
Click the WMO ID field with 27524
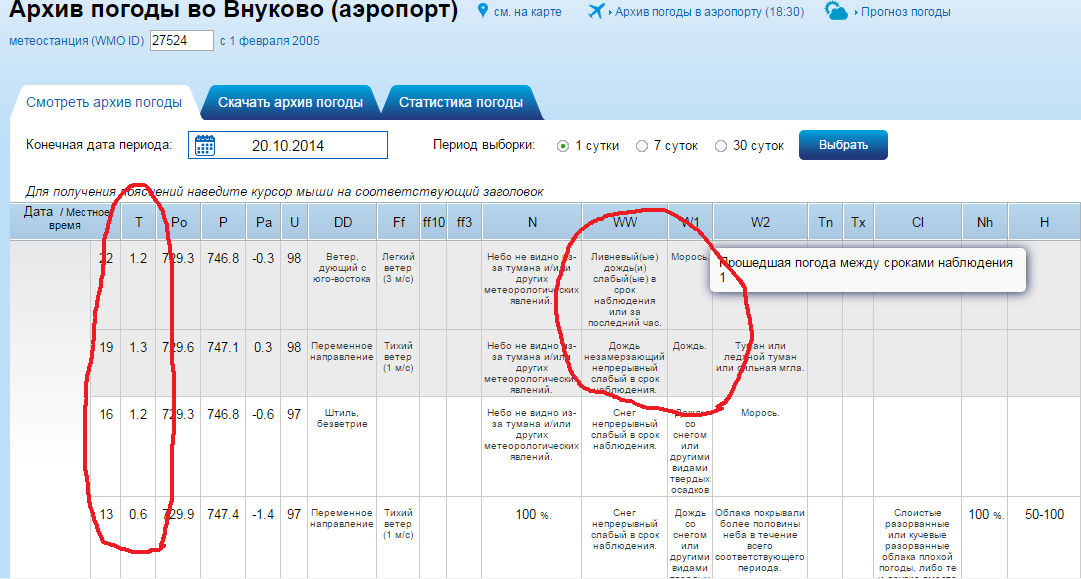pos(182,41)
